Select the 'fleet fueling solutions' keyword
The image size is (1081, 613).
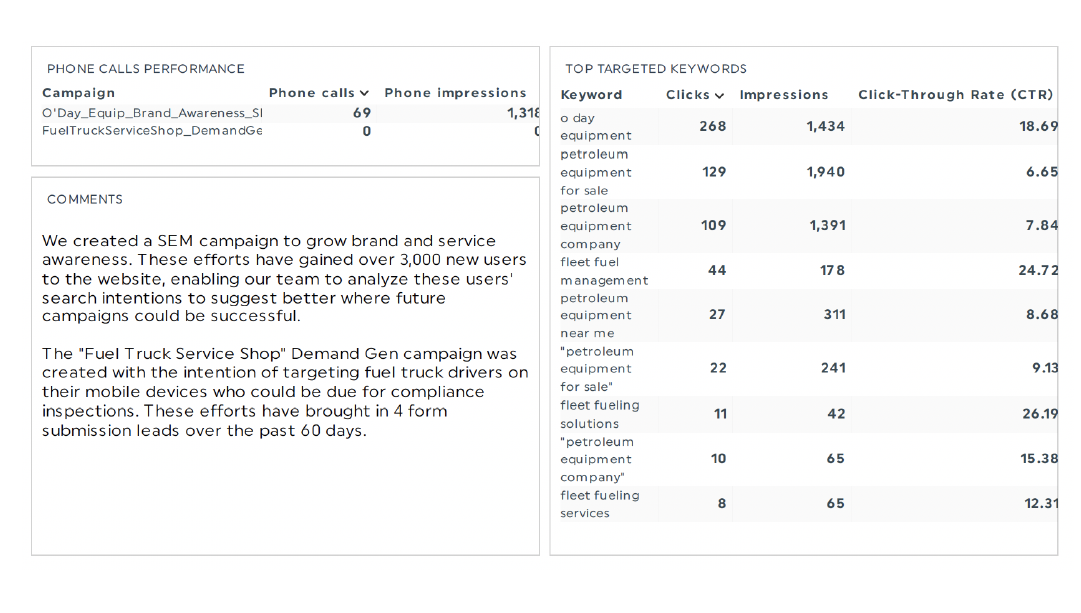coord(600,414)
